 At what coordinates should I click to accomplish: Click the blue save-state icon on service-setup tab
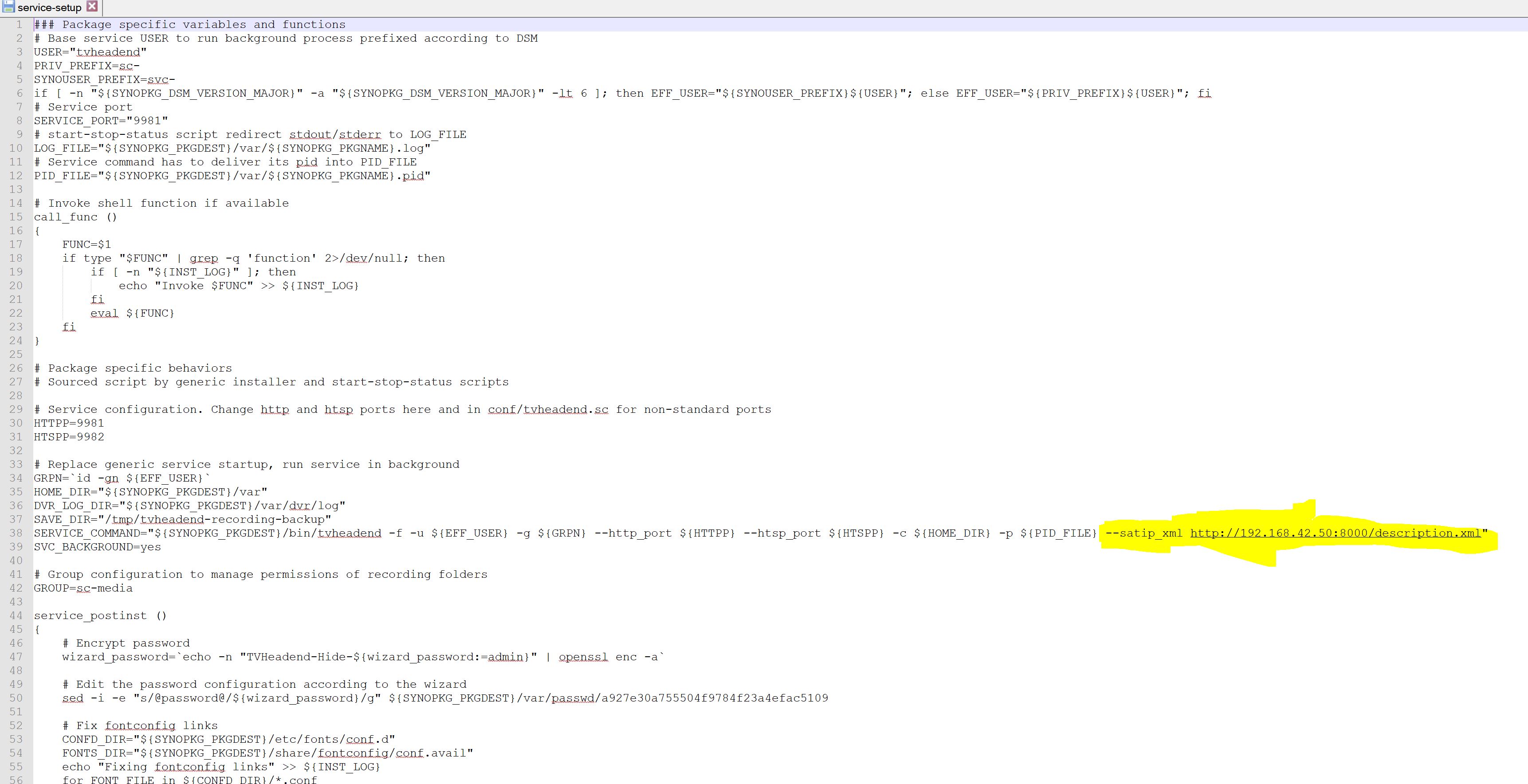pos(8,7)
